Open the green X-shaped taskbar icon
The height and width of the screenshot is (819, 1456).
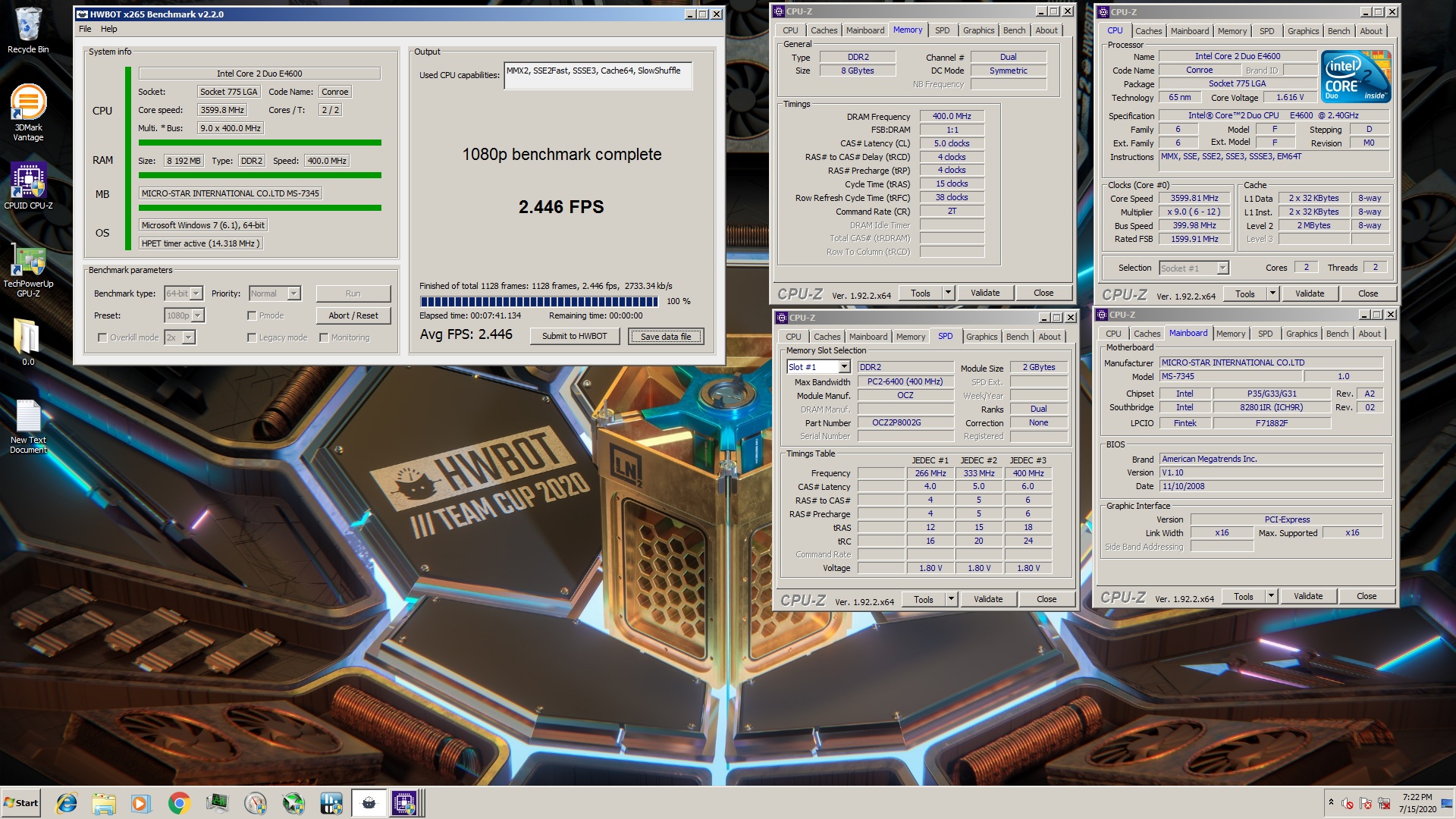293,803
